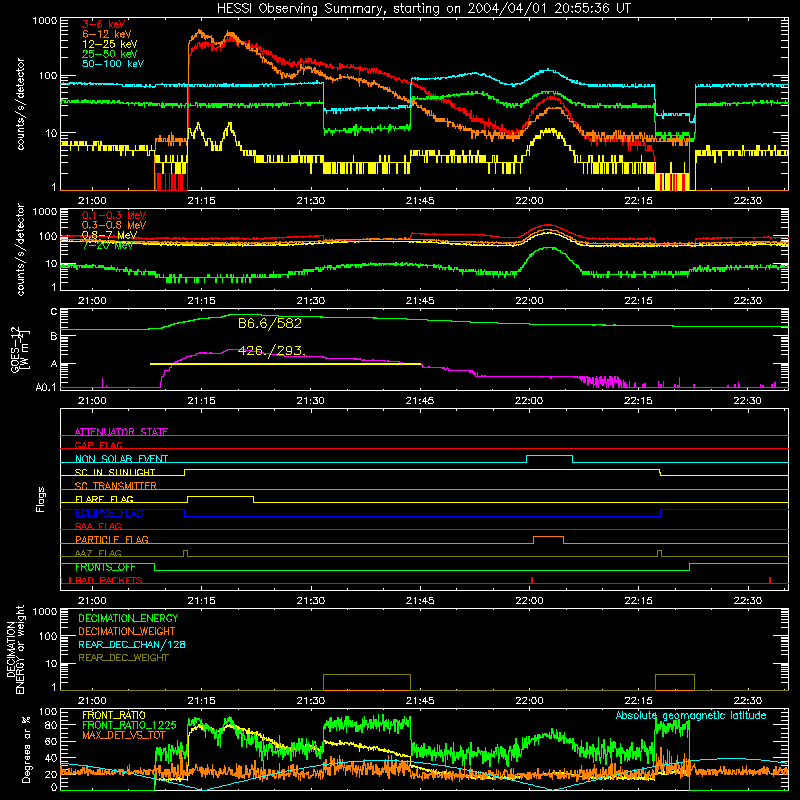800x800 pixels.
Task: Click the HESSI Observing Summary title
Action: click(423, 8)
